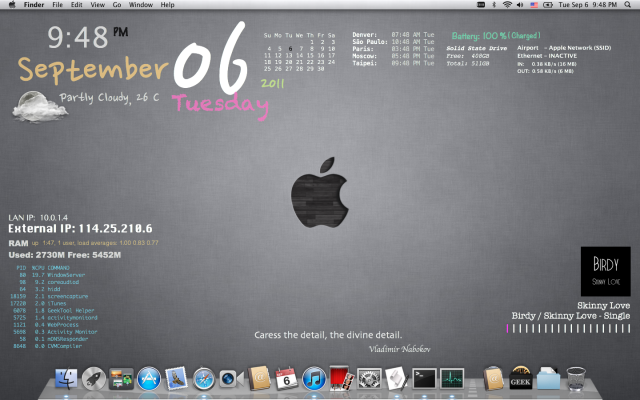Open the Help menu
The width and height of the screenshot is (640, 400).
click(167, 5)
